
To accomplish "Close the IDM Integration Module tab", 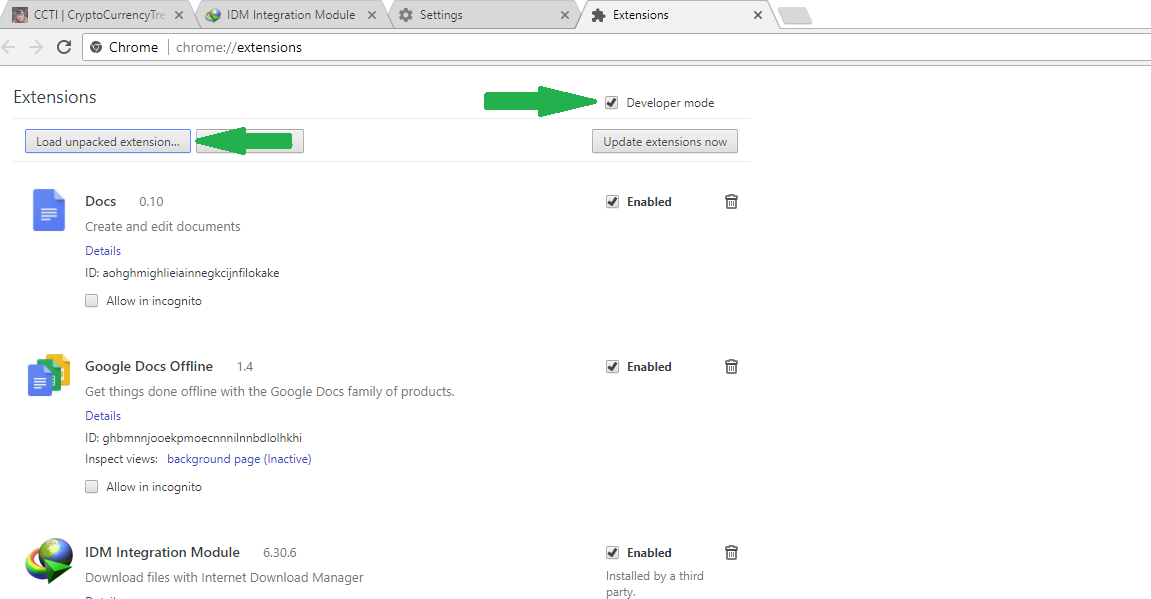I will coord(372,15).
